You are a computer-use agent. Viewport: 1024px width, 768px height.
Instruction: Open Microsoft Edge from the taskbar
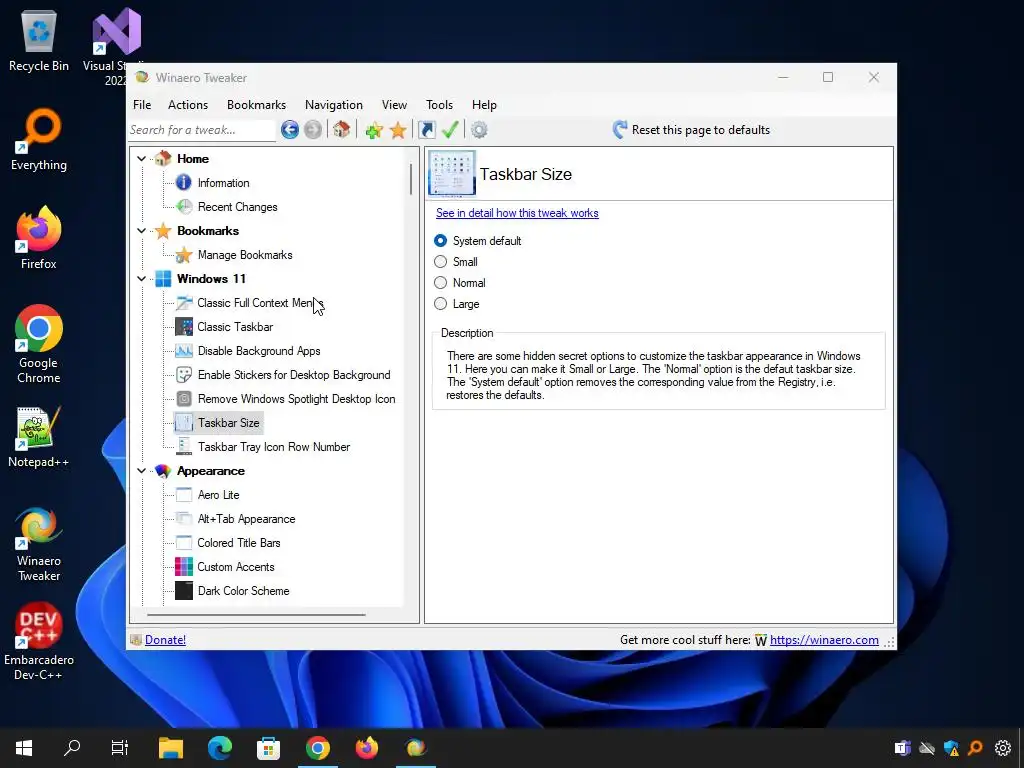[220, 748]
